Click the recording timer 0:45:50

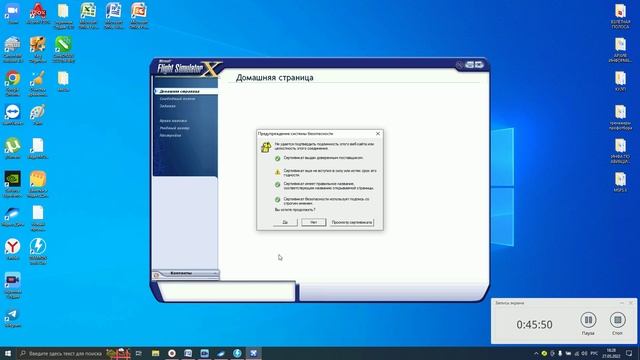[534, 324]
